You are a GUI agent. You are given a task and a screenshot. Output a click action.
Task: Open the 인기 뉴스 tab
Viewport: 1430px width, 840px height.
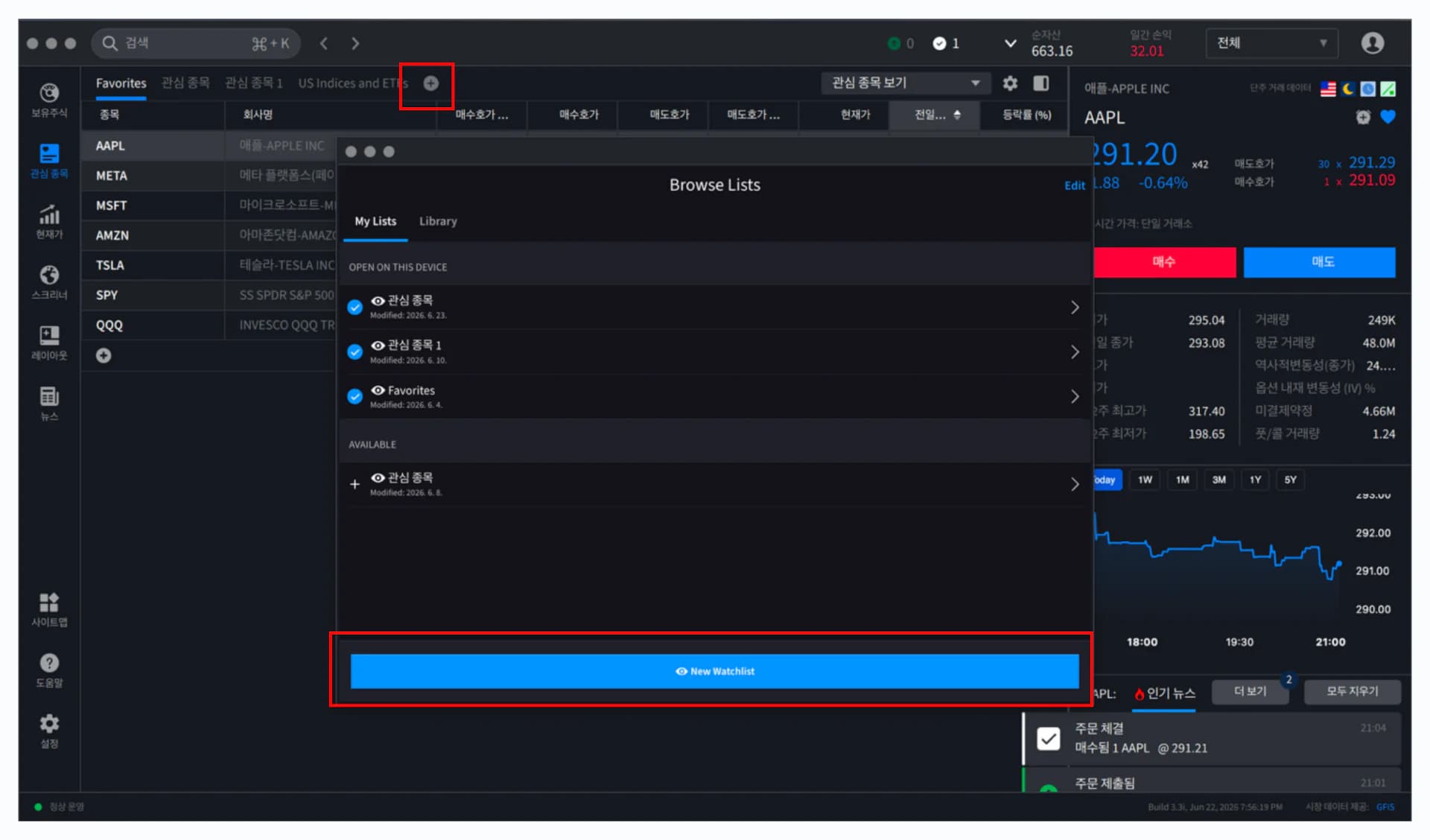pyautogui.click(x=1165, y=693)
